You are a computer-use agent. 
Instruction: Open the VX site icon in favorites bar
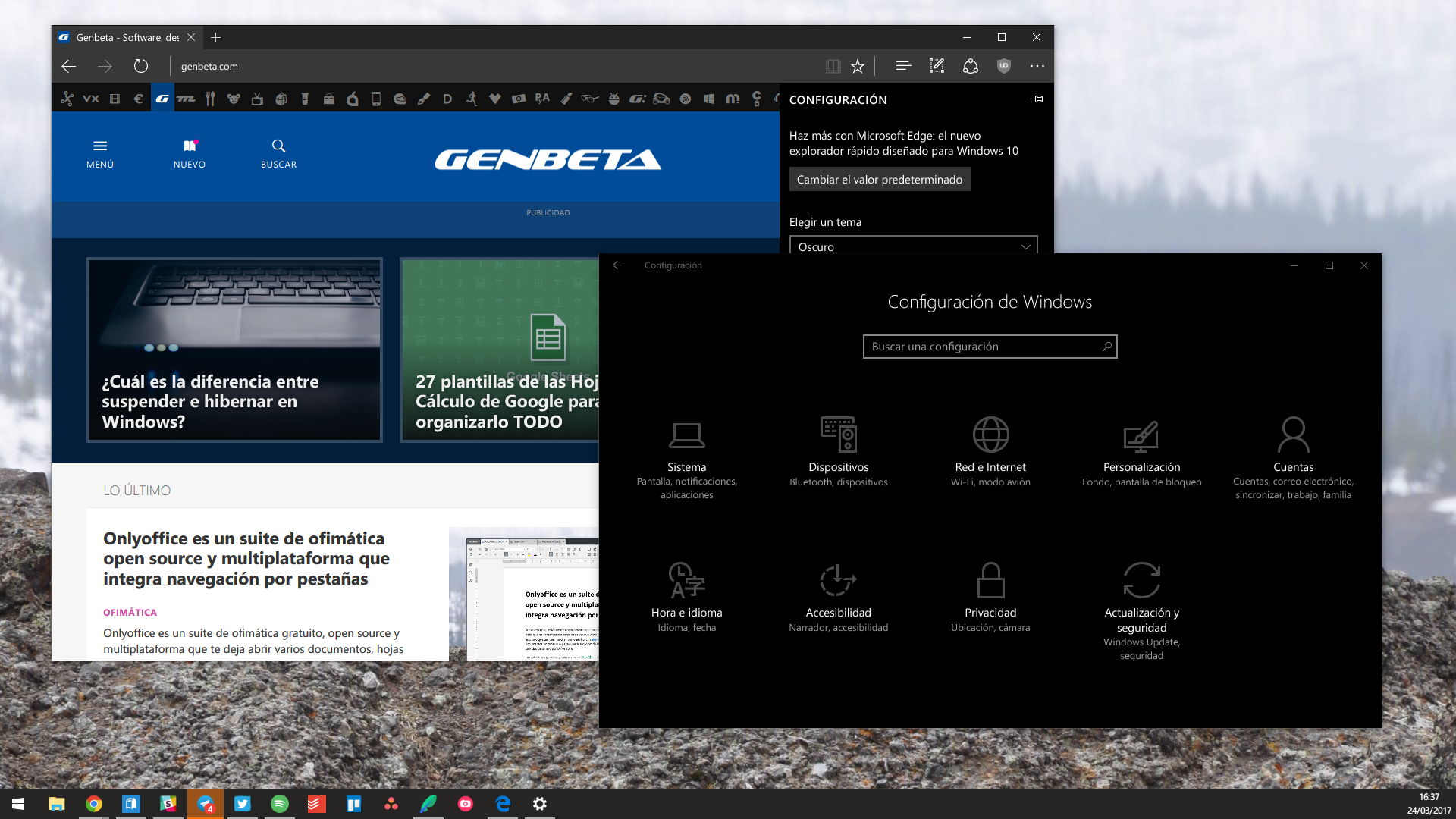click(x=91, y=99)
